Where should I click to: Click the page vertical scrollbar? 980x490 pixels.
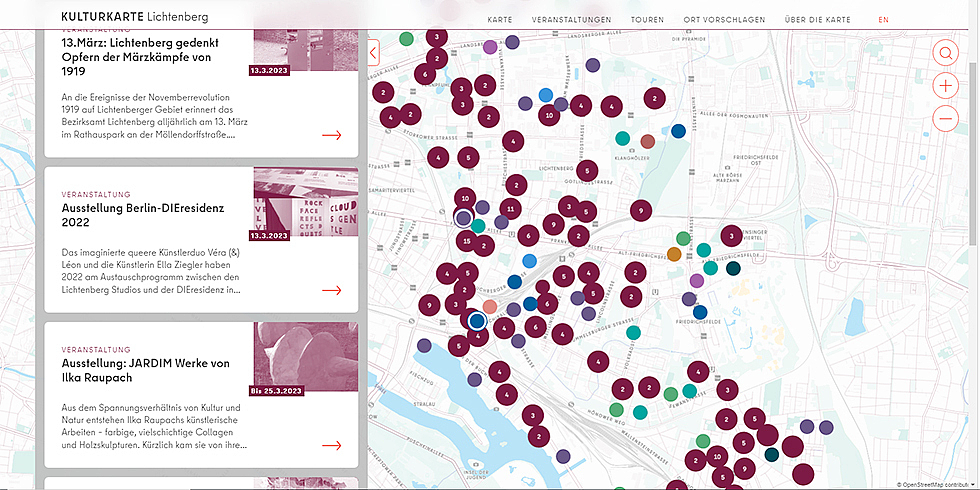tap(974, 153)
